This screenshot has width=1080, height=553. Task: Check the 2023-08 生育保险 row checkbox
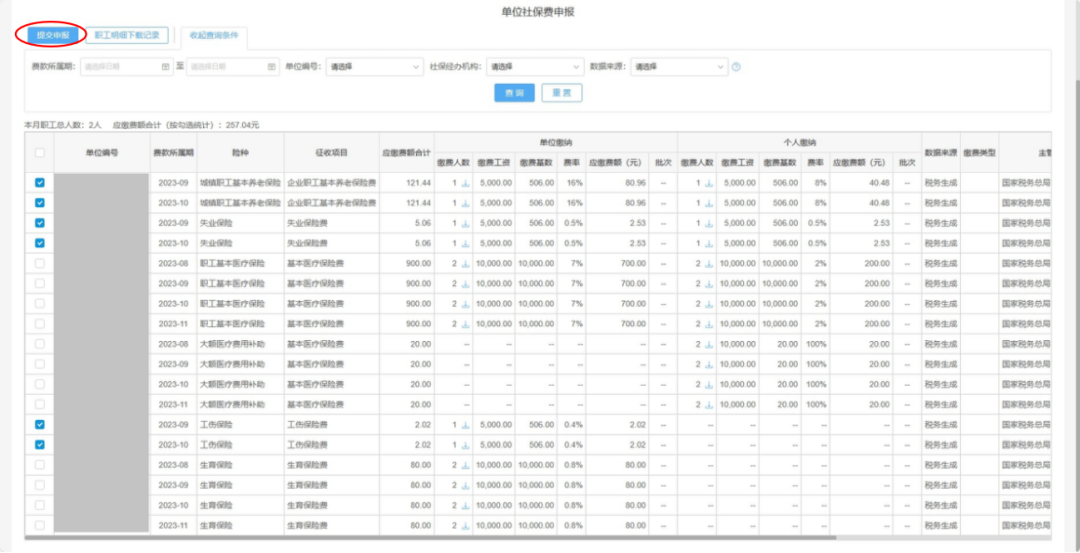[x=39, y=465]
